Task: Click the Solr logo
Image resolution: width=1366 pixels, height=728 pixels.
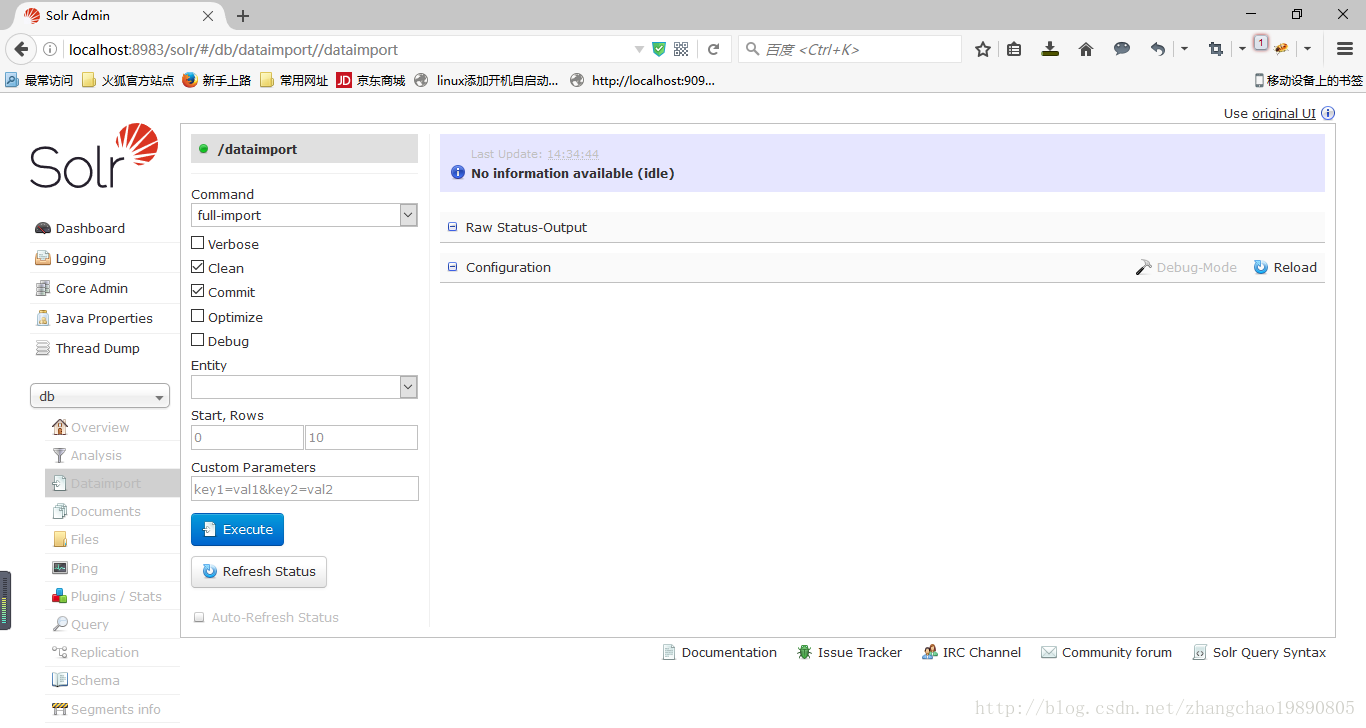Action: click(x=94, y=156)
